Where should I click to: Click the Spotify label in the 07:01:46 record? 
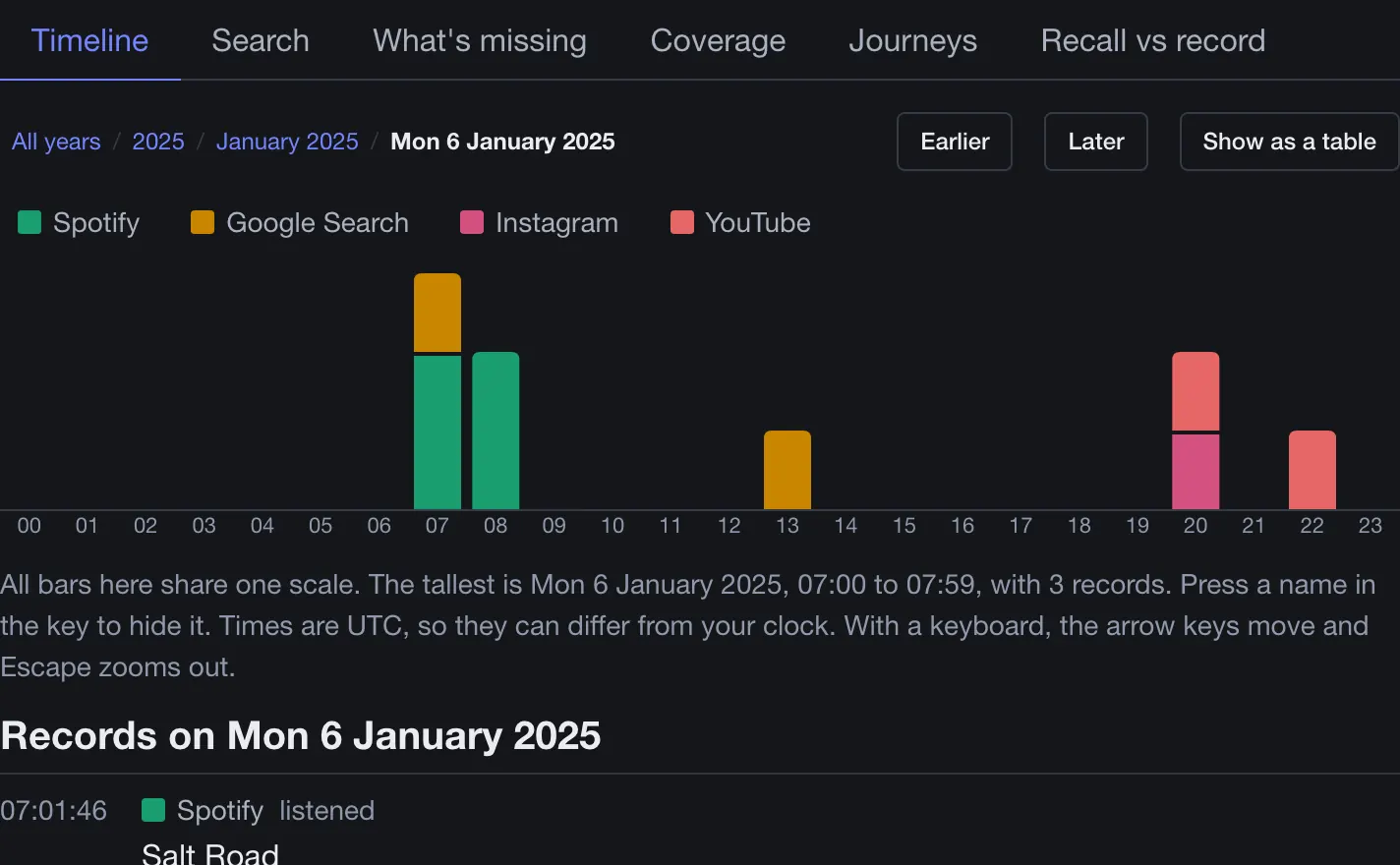220,811
